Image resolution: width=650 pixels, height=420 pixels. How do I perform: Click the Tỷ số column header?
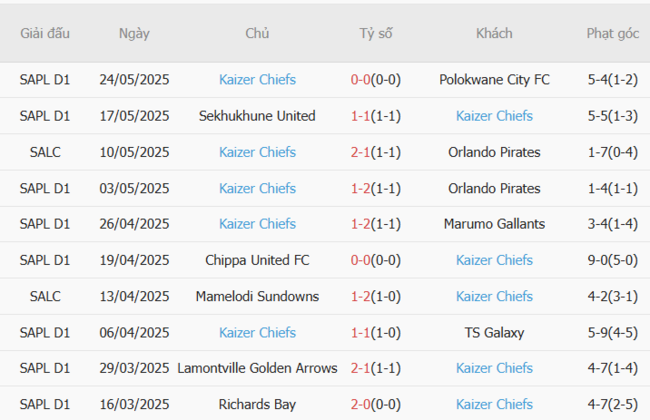coord(376,33)
